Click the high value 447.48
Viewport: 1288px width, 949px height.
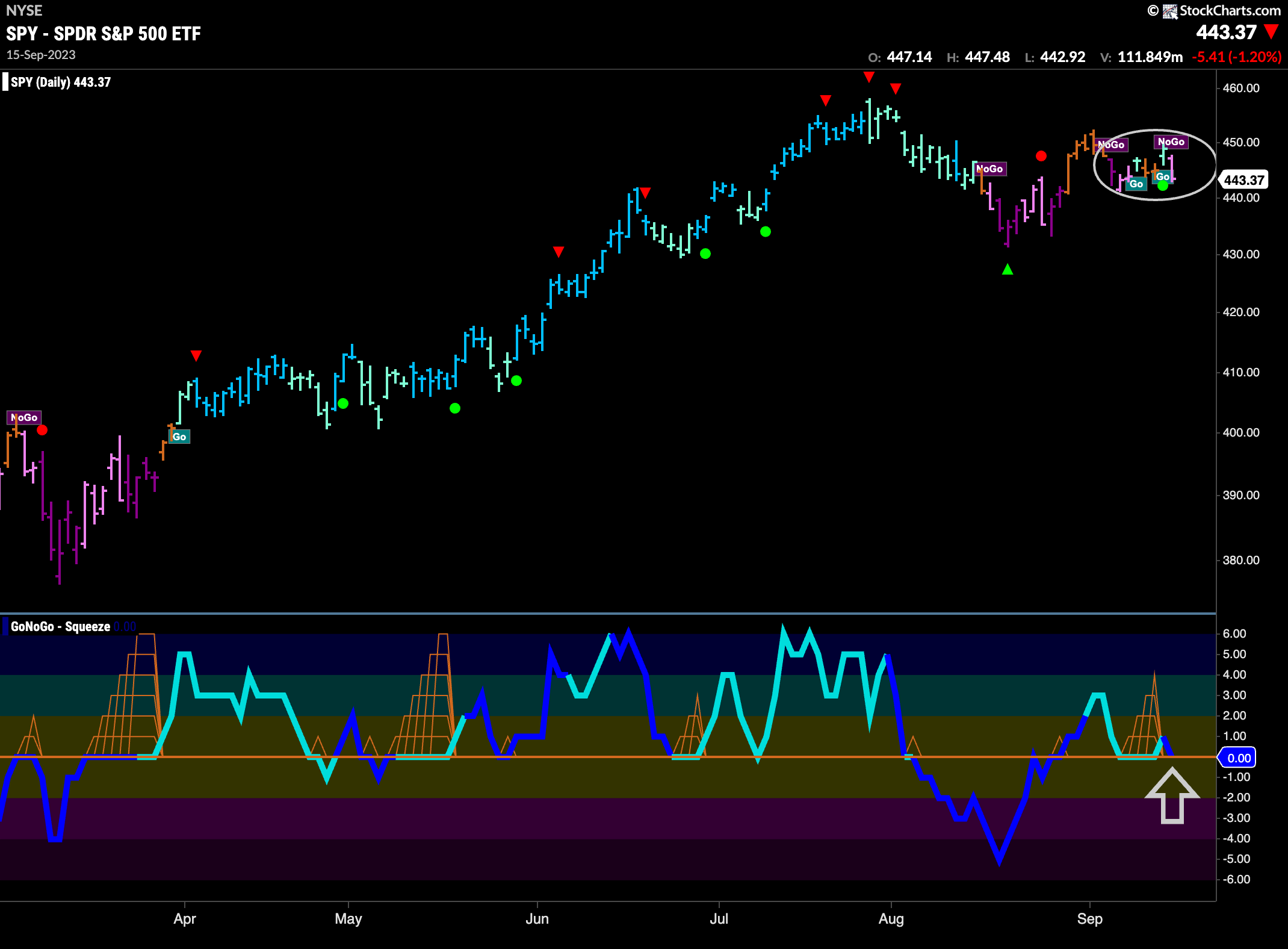click(987, 57)
